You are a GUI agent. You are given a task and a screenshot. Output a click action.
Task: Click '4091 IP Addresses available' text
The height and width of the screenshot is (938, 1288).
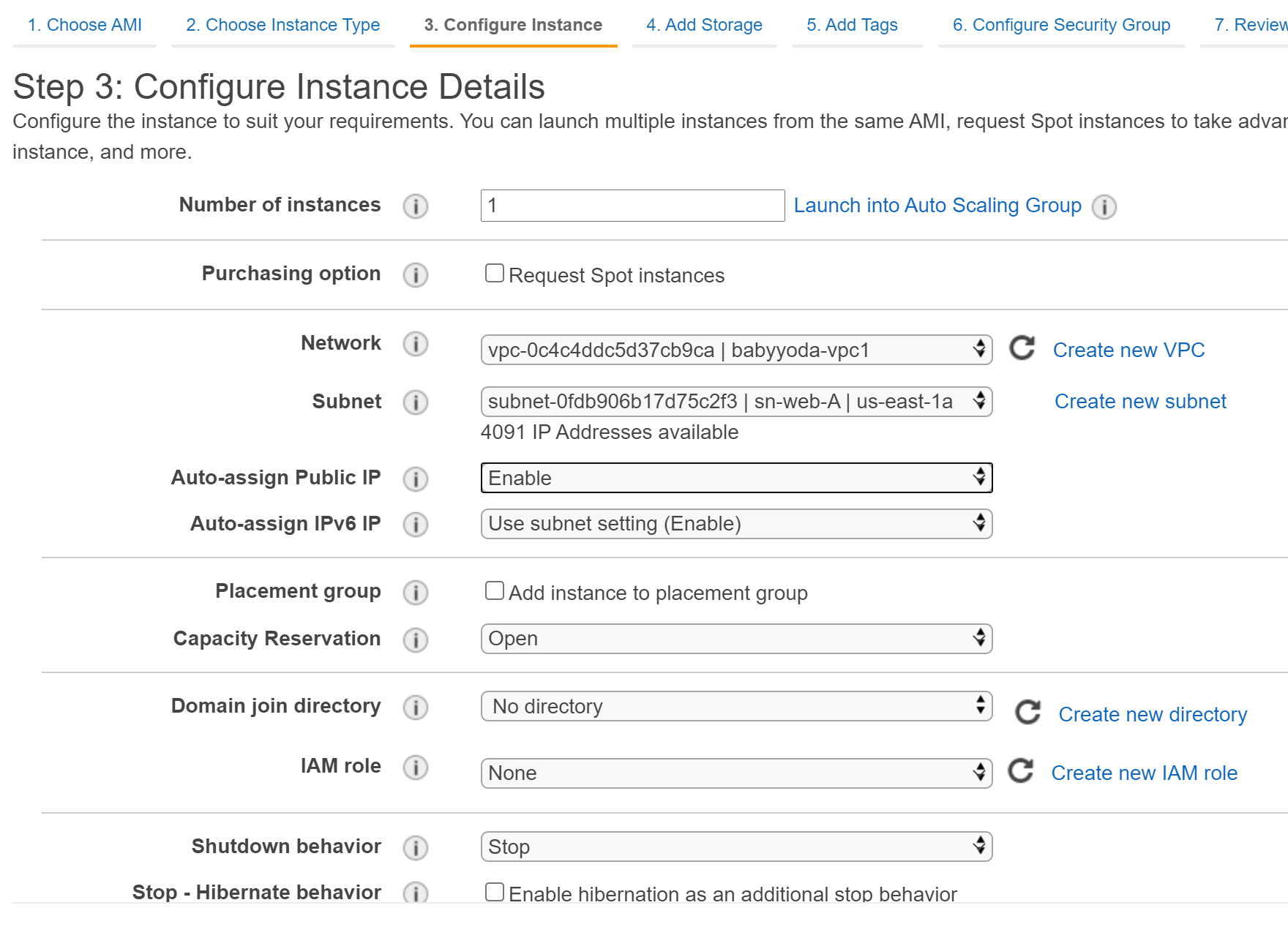[610, 432]
